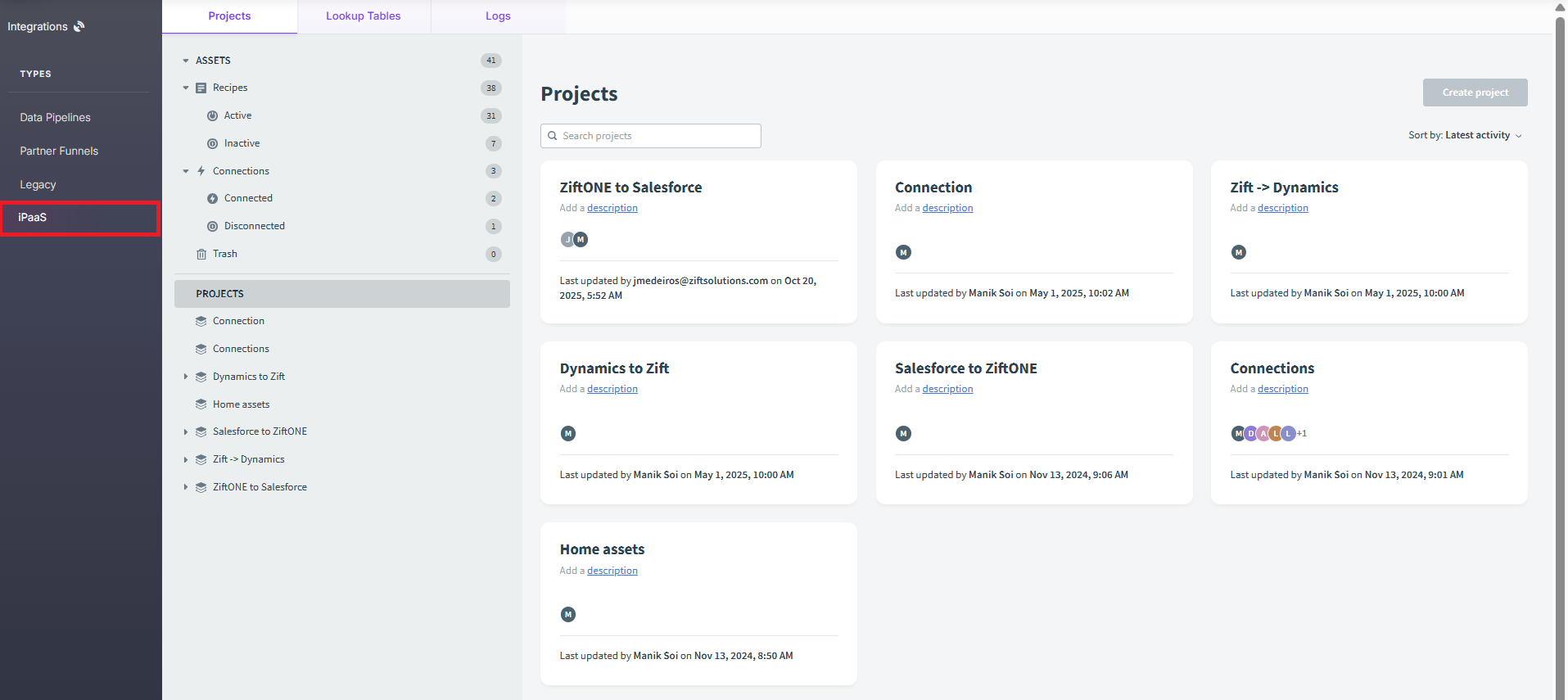Click the M avatar on Dynamics to Zift card
This screenshot has height=700, width=1568.
pos(568,433)
